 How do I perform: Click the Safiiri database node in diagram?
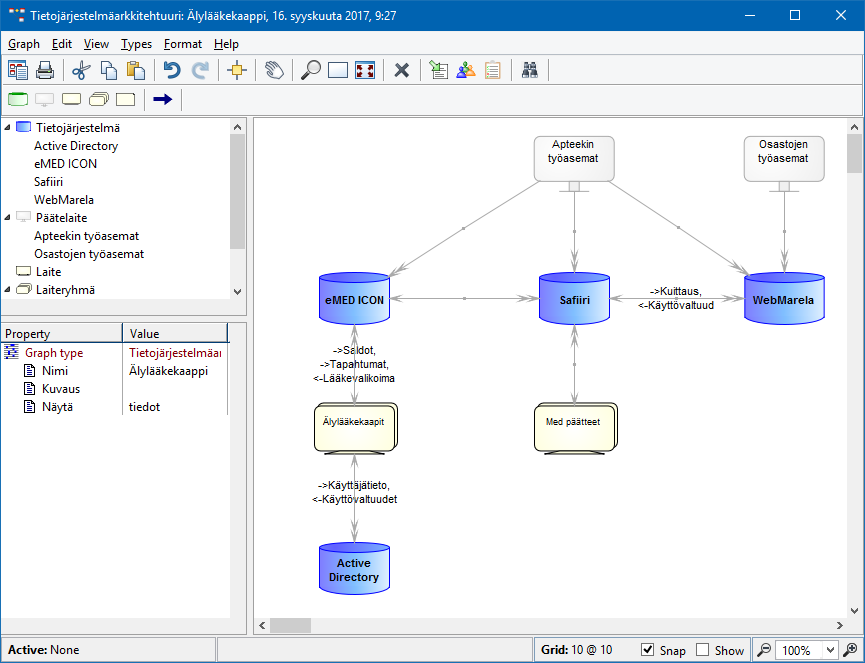click(x=574, y=299)
